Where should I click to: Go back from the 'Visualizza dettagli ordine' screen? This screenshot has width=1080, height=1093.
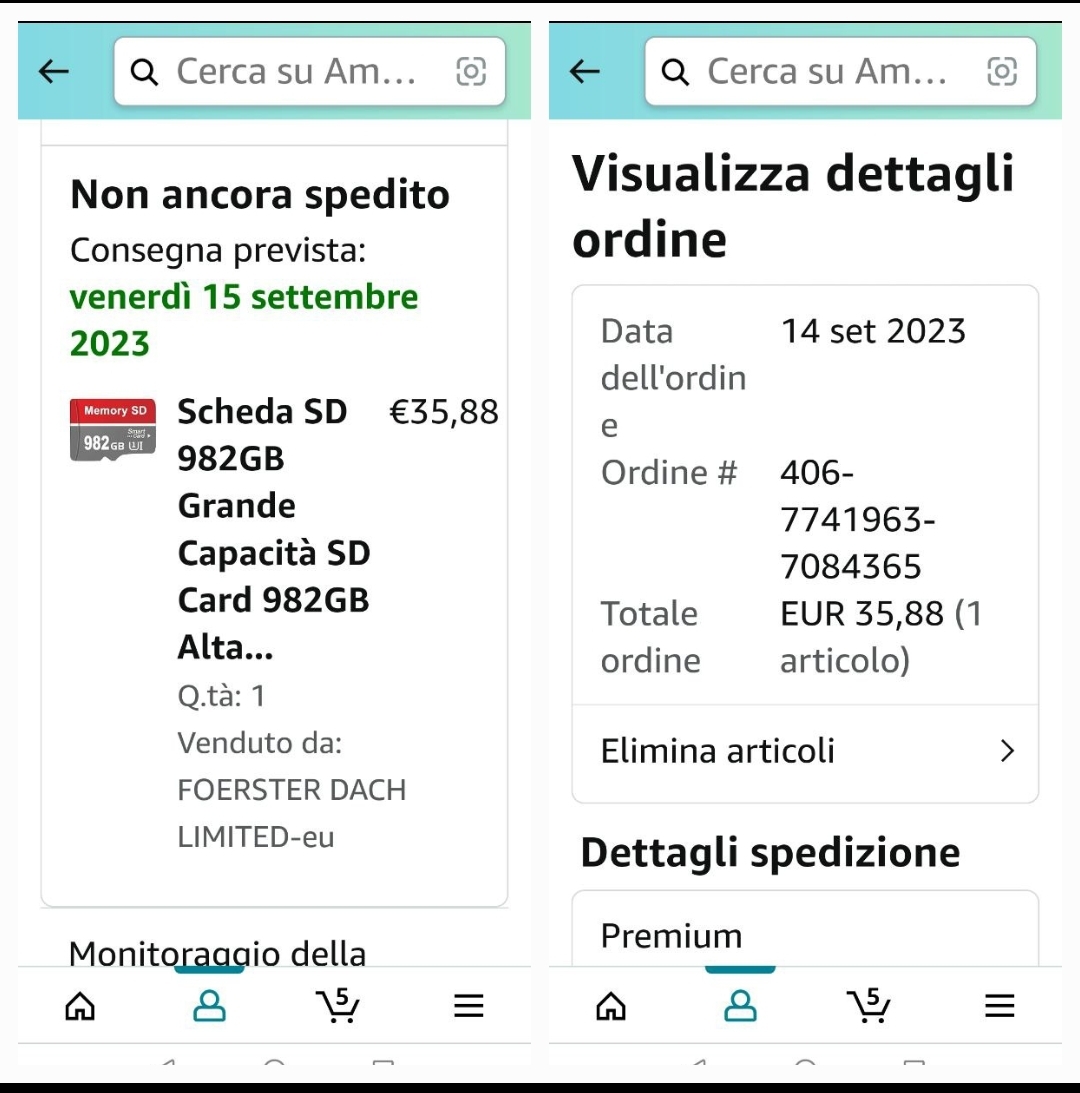585,71
